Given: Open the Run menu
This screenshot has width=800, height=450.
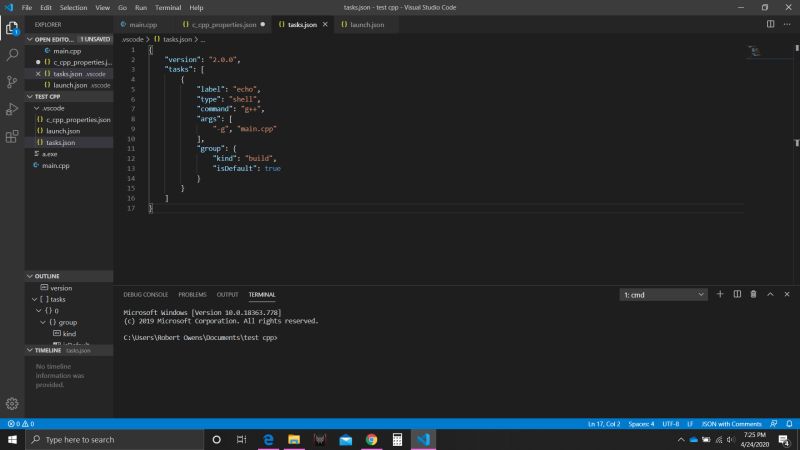Looking at the screenshot, I should tap(141, 8).
